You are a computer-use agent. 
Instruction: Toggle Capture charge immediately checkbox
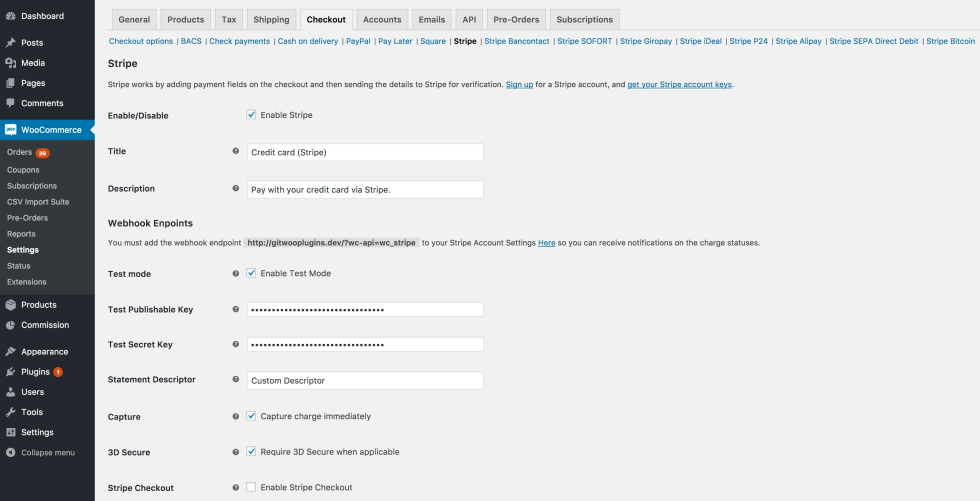tap(251, 416)
